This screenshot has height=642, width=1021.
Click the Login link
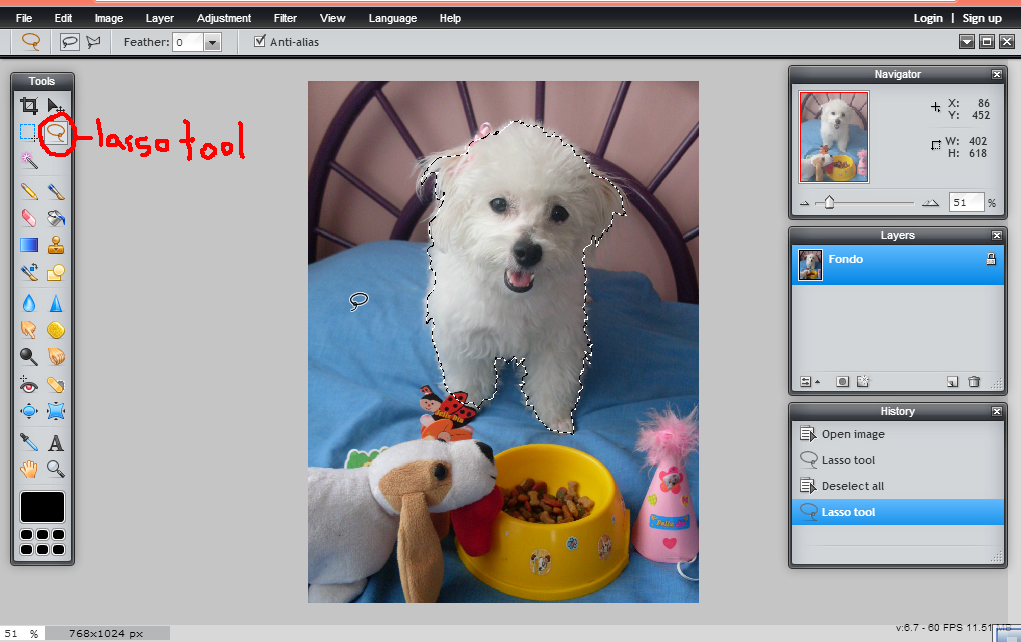point(928,18)
